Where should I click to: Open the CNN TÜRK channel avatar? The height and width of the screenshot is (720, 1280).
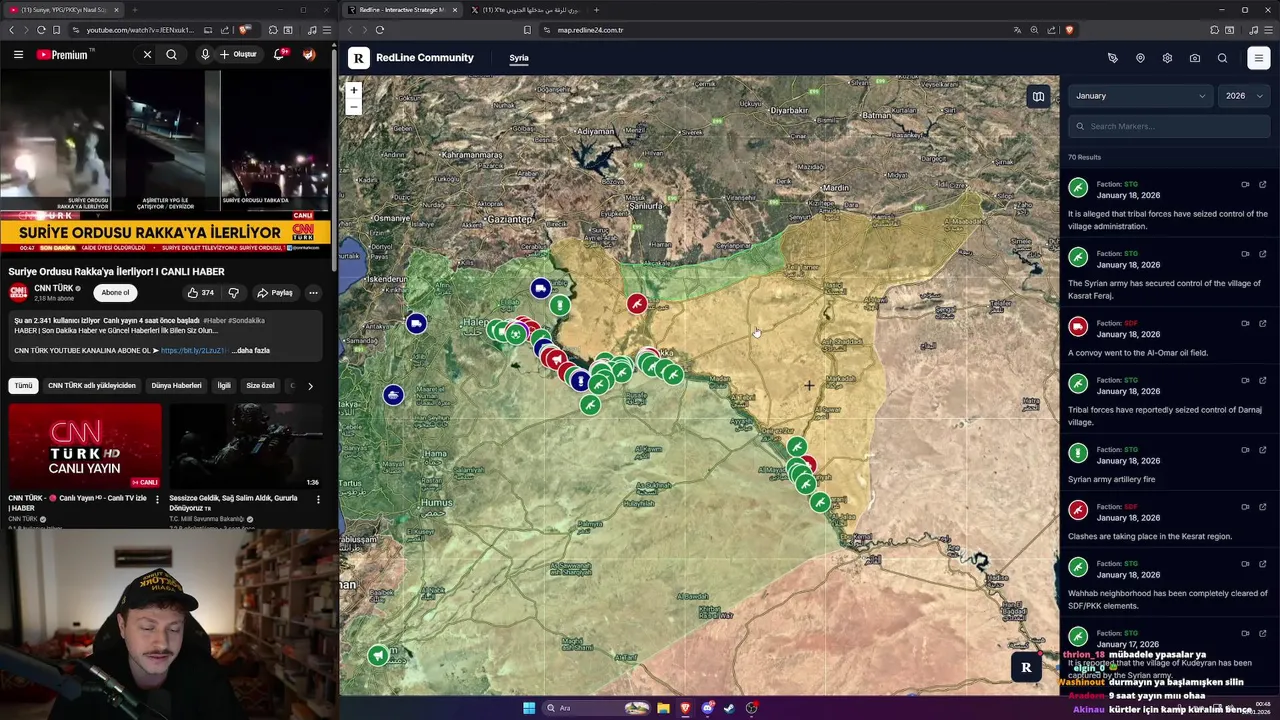coord(18,293)
